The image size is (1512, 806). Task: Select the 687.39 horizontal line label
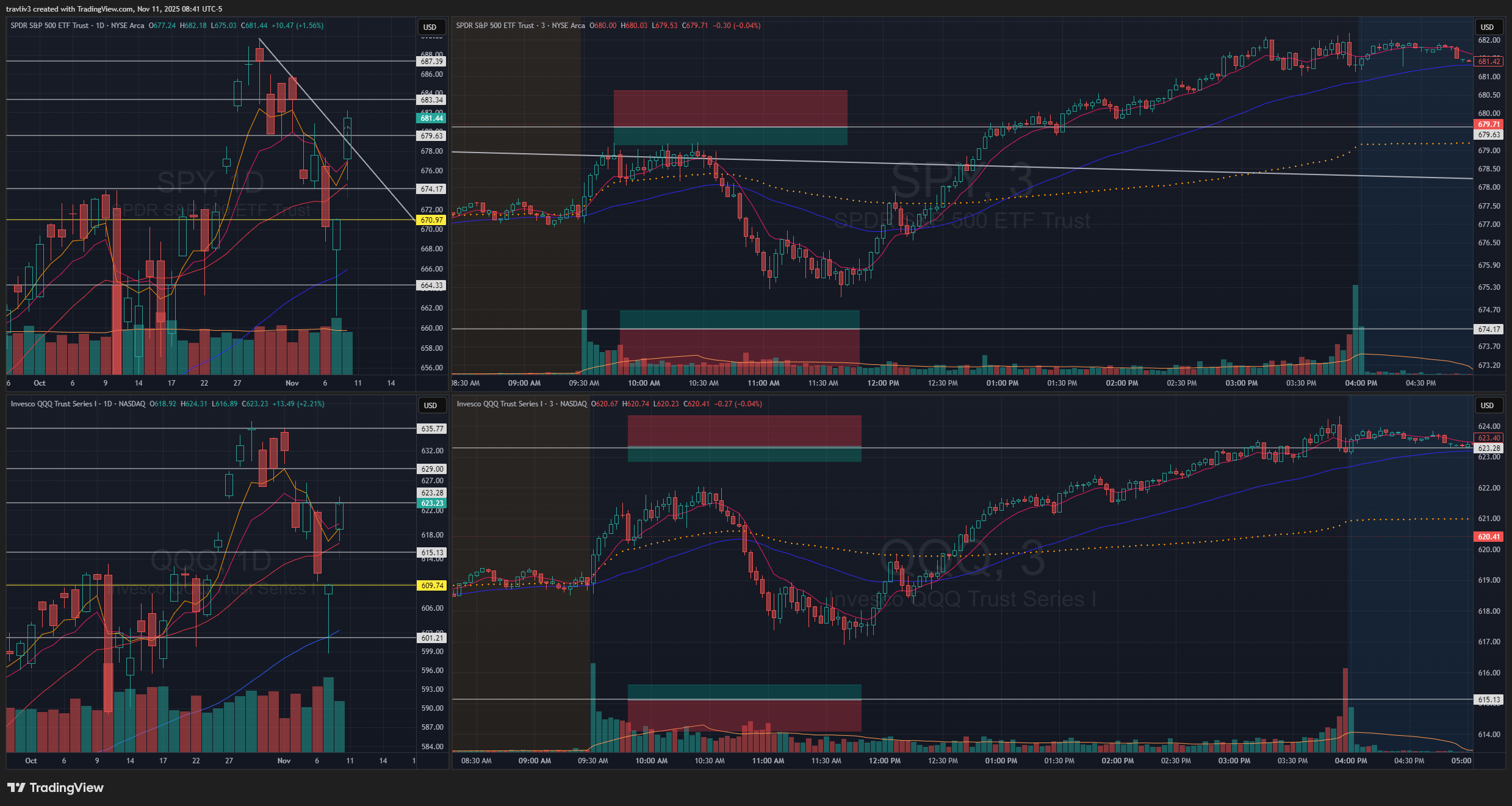(431, 62)
